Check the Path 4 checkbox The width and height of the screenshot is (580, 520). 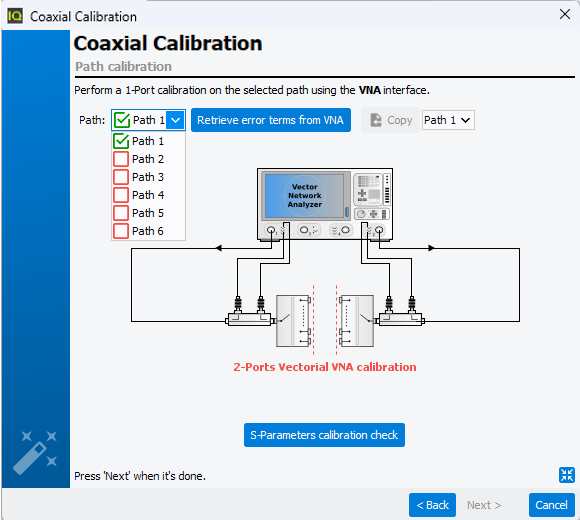121,195
